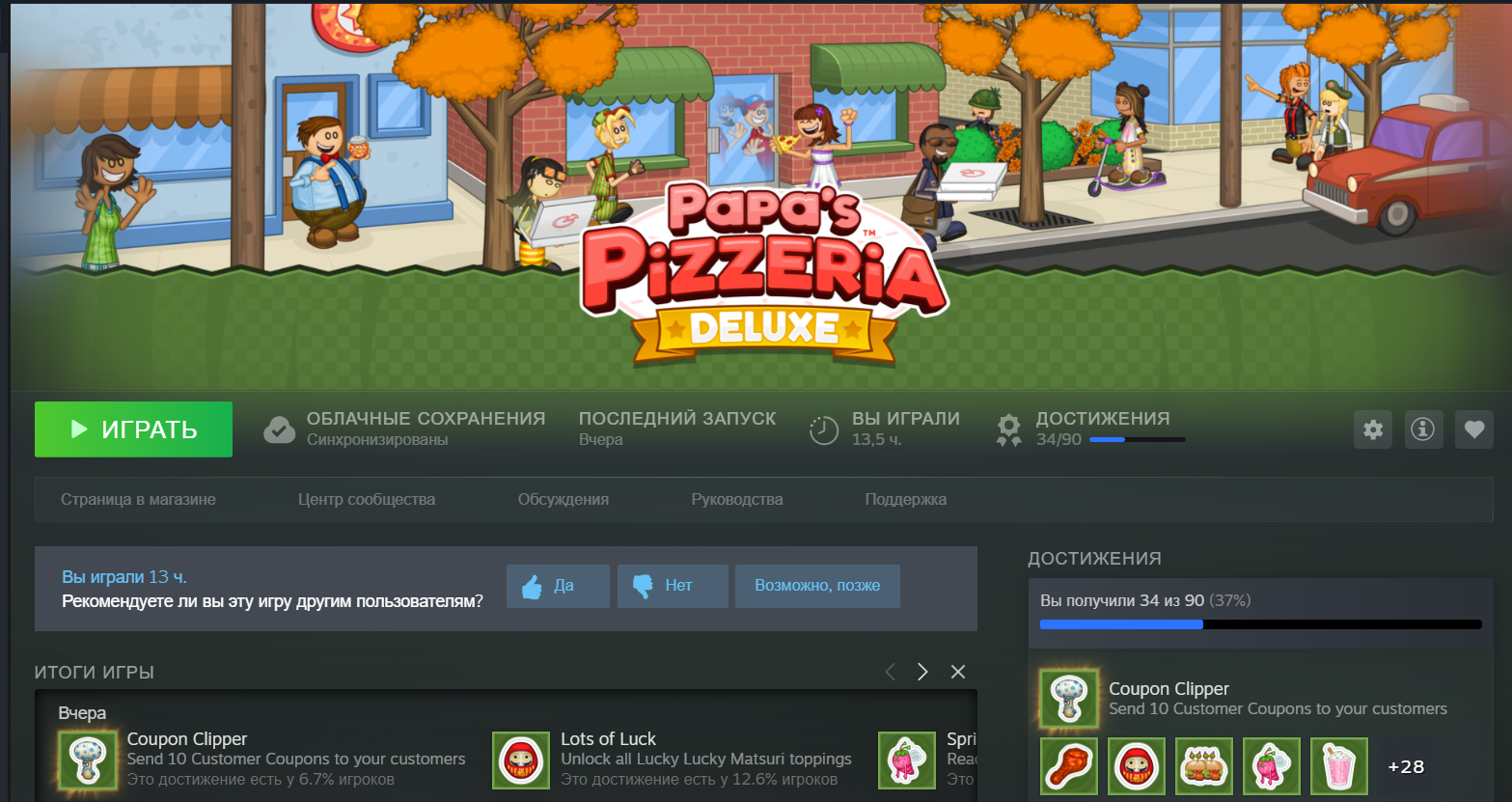This screenshot has width=1512, height=802.
Task: Click the cloud saves sync icon
Action: click(280, 429)
